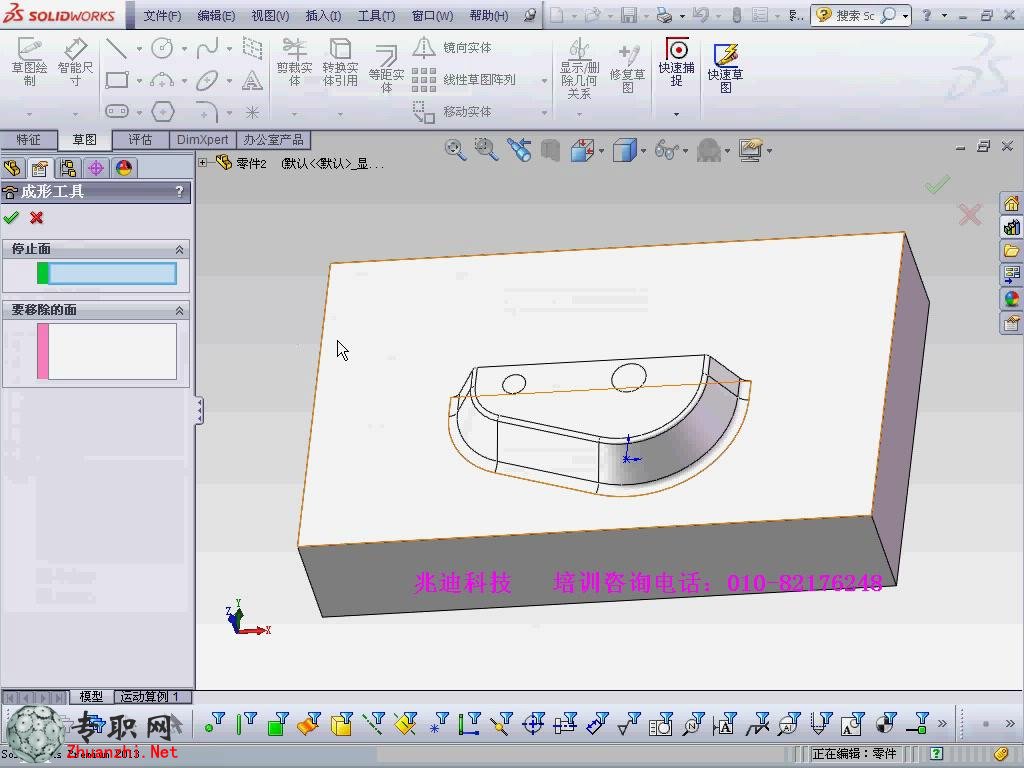The width and height of the screenshot is (1024, 768).
Task: Select the Smart Dimension (智能尺寸) tool
Action: [75, 61]
